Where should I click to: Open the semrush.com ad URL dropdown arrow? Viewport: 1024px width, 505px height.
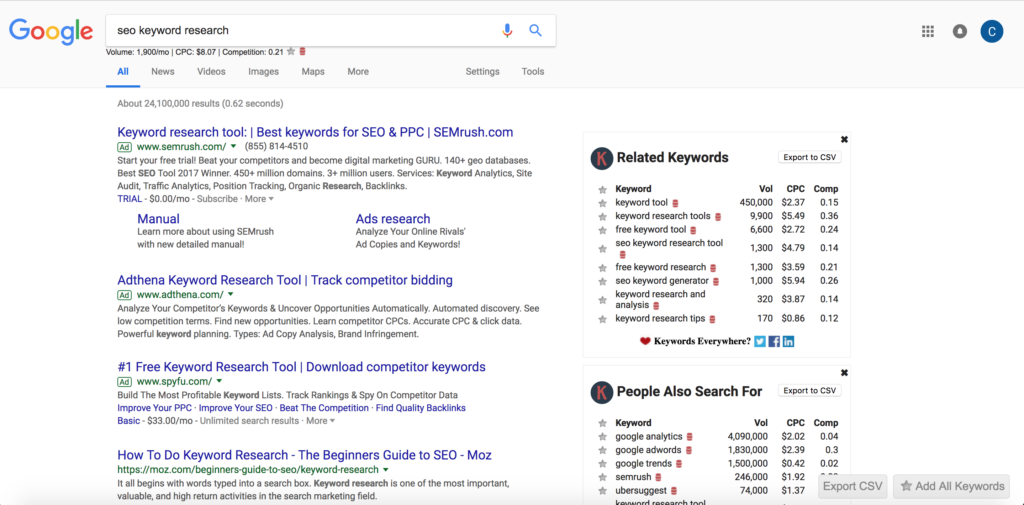point(232,146)
